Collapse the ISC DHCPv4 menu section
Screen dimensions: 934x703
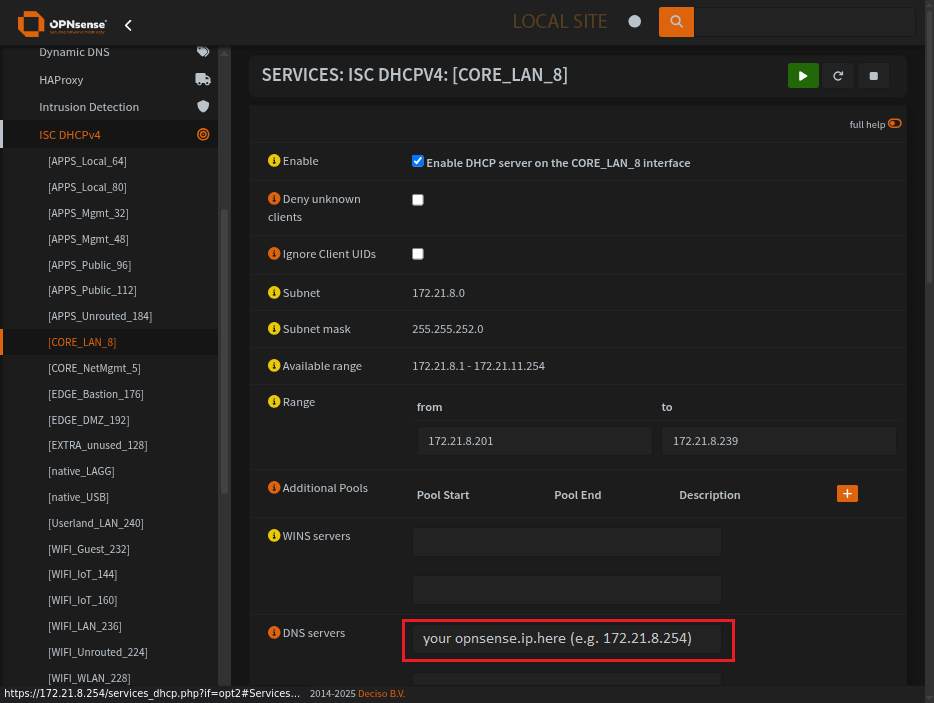pyautogui.click(x=70, y=135)
